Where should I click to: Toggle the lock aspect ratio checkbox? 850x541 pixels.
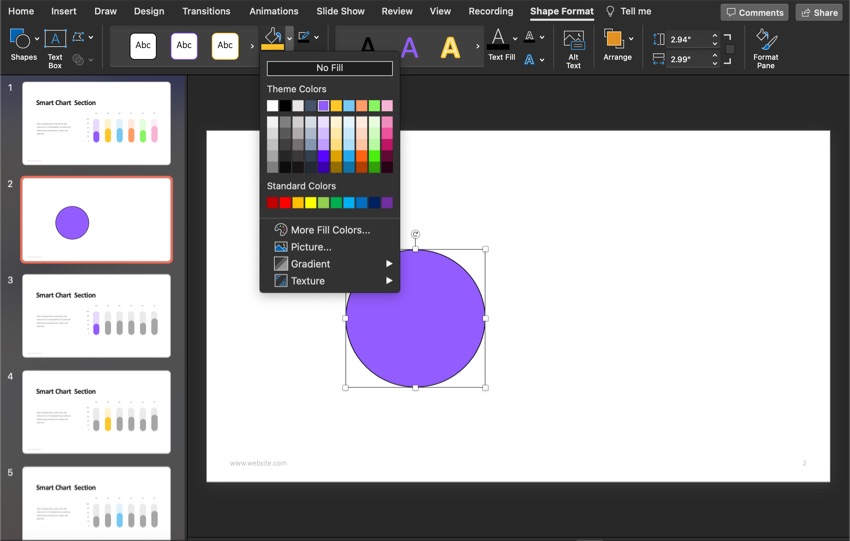pos(730,49)
